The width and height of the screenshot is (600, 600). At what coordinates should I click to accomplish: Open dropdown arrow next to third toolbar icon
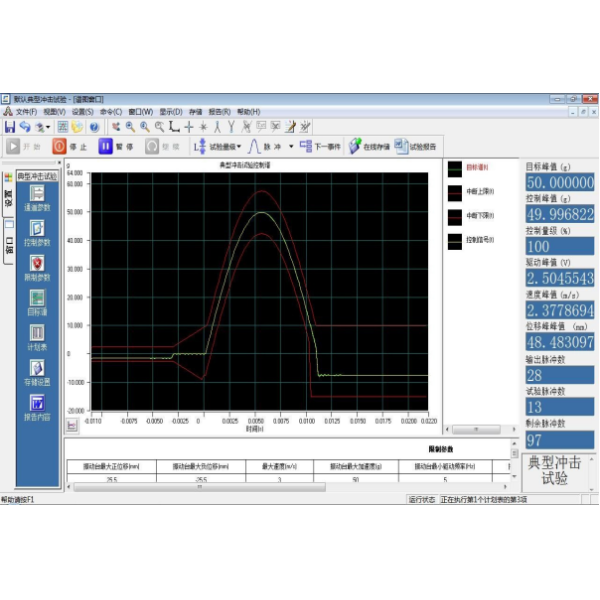click(48, 127)
